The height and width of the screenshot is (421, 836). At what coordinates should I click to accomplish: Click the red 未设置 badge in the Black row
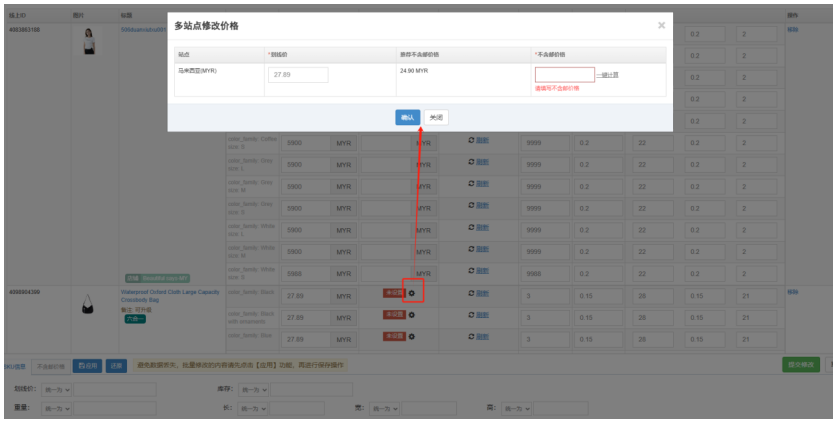click(x=394, y=293)
